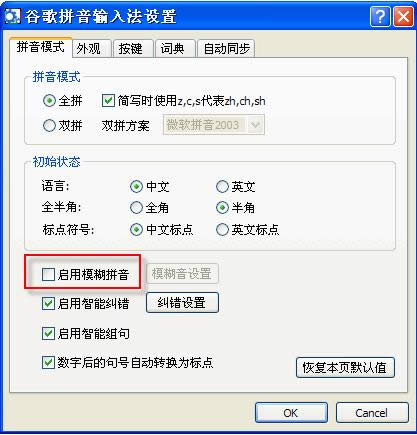
Task: Toggle 简写时使用z,c,s代表zh,ch,sh checkbox
Action: pos(108,100)
